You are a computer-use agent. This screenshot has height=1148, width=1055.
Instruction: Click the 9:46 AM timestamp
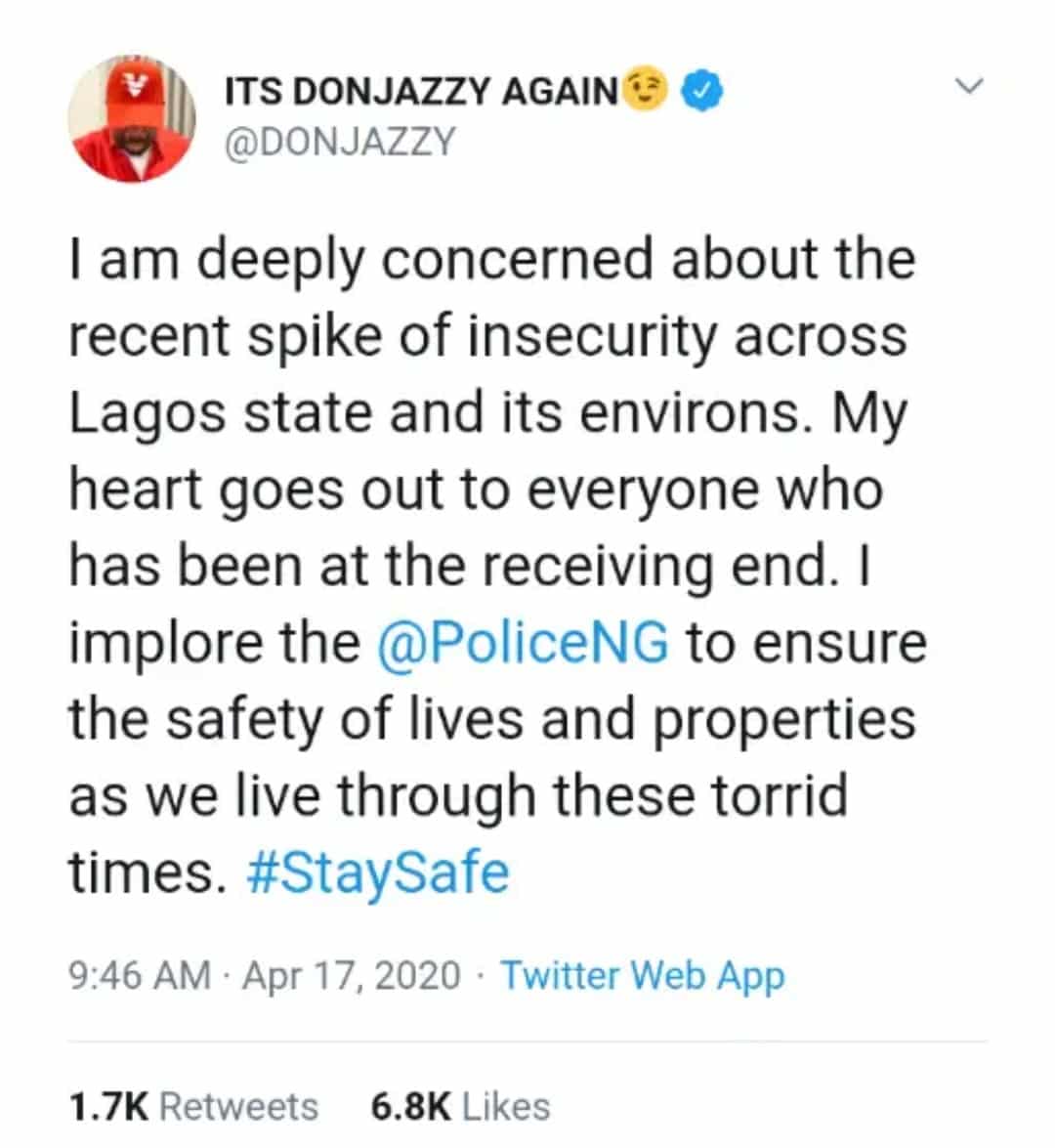pyautogui.click(x=139, y=976)
